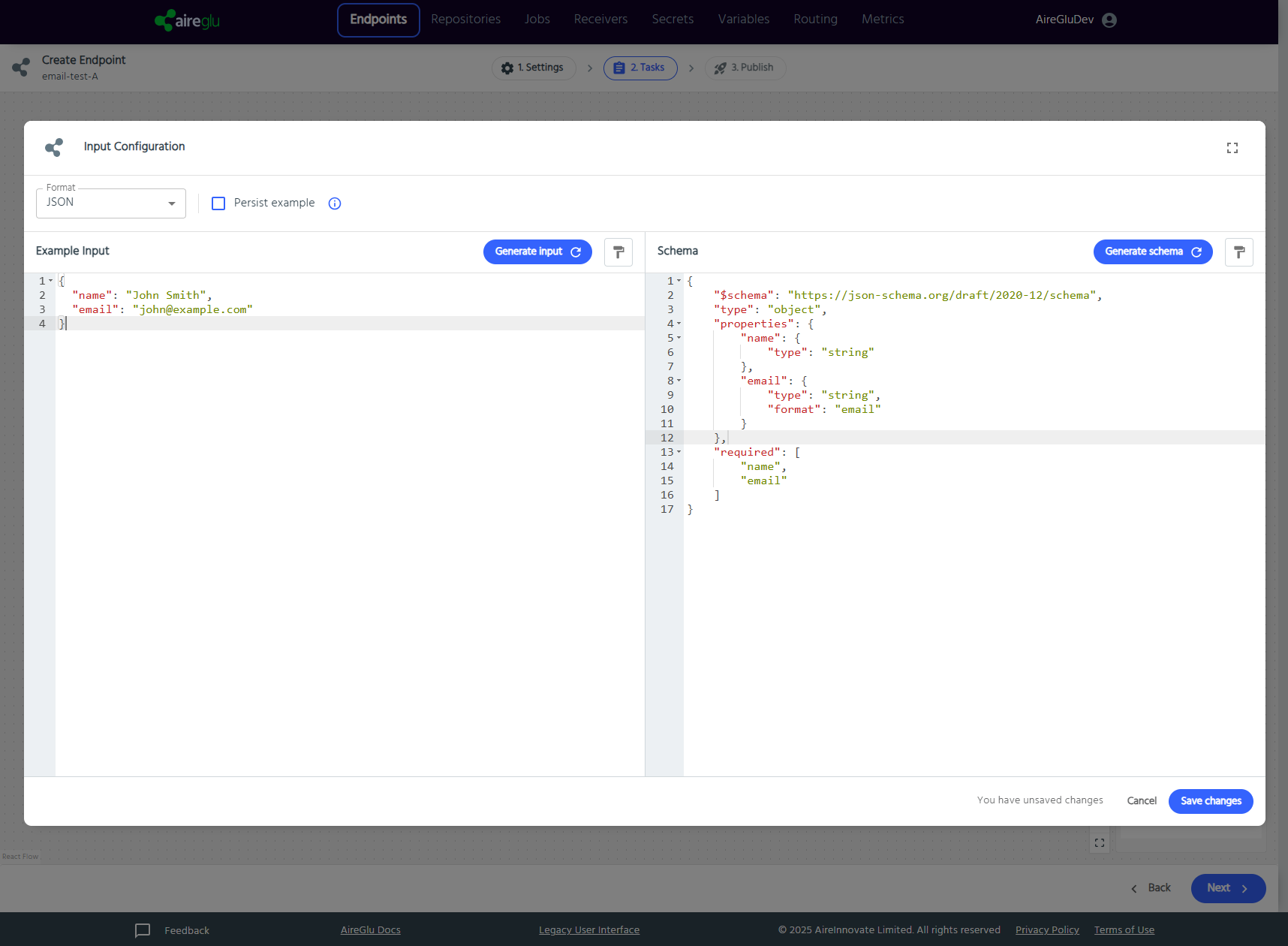The height and width of the screenshot is (946, 1288).
Task: Open the Legacy User Interface link
Action: point(589,930)
